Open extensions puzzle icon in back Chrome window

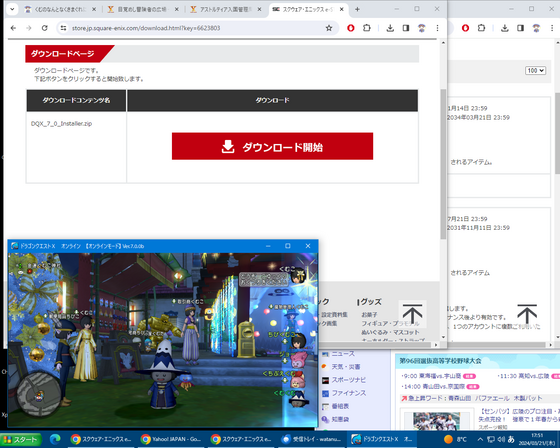click(x=481, y=28)
